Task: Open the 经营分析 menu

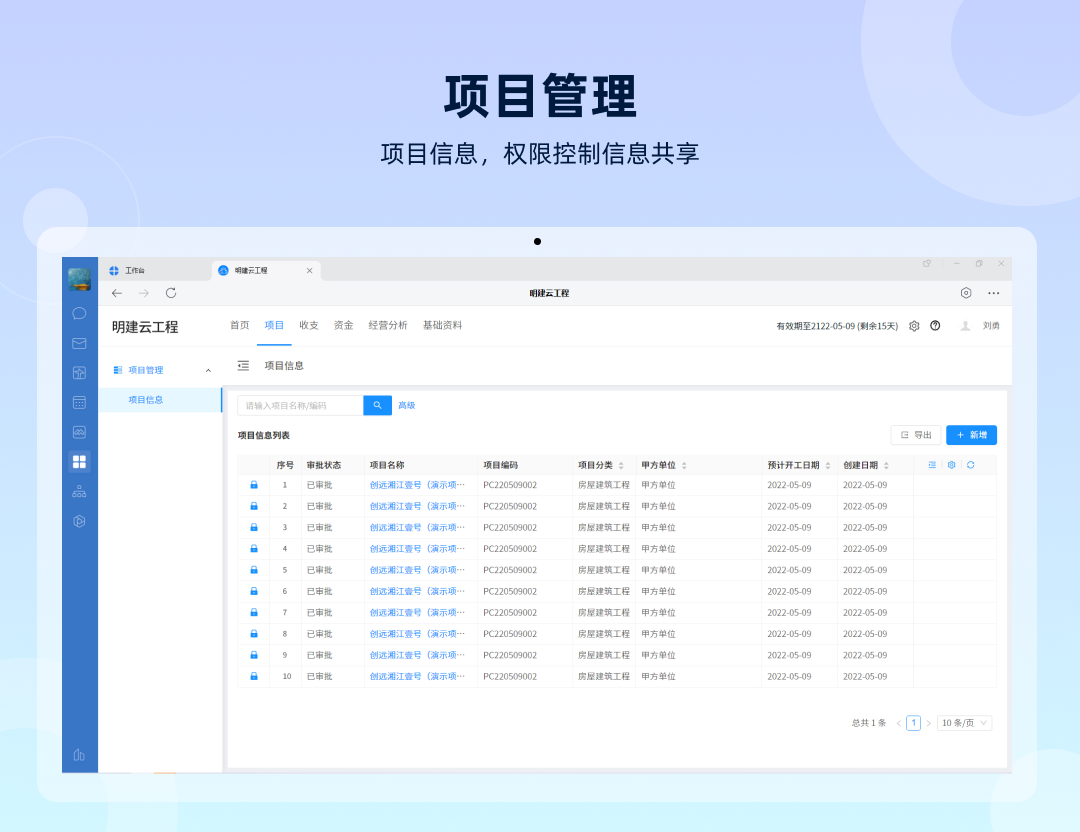Action: (388, 325)
